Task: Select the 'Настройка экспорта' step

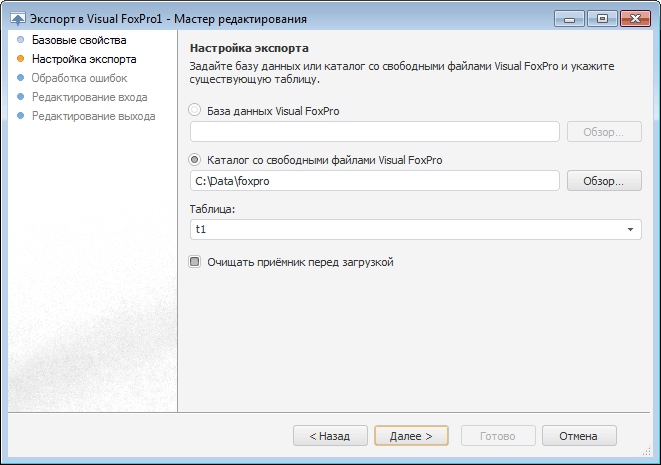Action: coord(84,59)
